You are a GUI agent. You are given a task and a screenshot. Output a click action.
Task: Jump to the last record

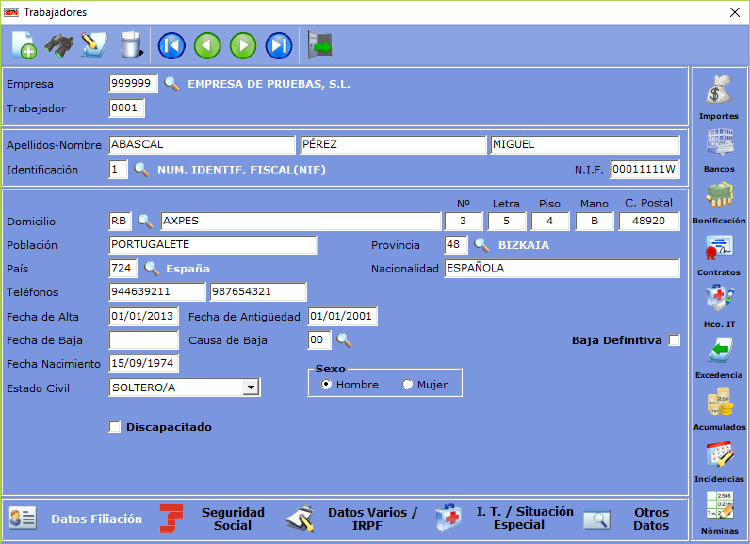279,46
